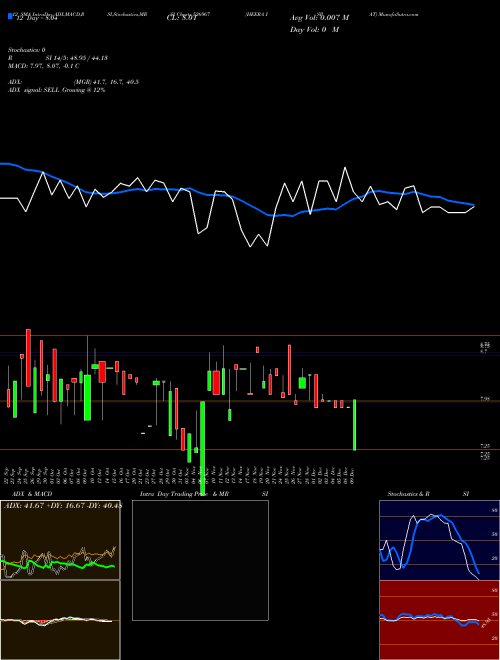Viewport: 500px width, 660px height.
Task: Click the 'MACD: 7.97, 8.07, -0.1 C' line
Action: 43,66
